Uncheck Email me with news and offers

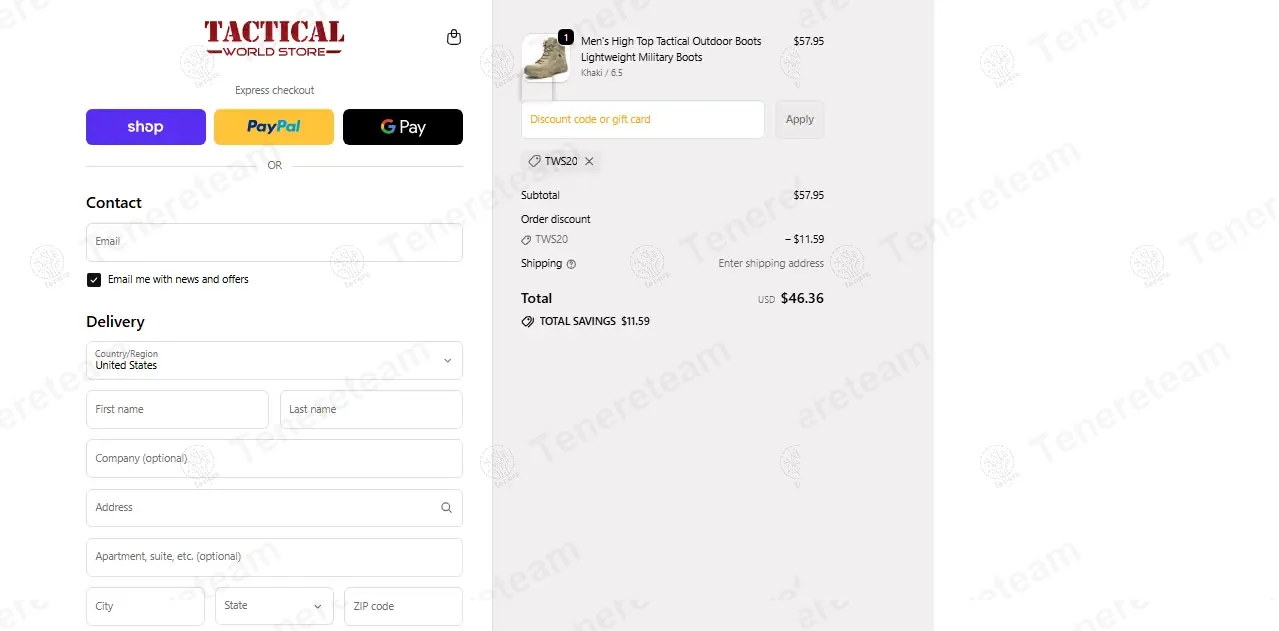94,280
